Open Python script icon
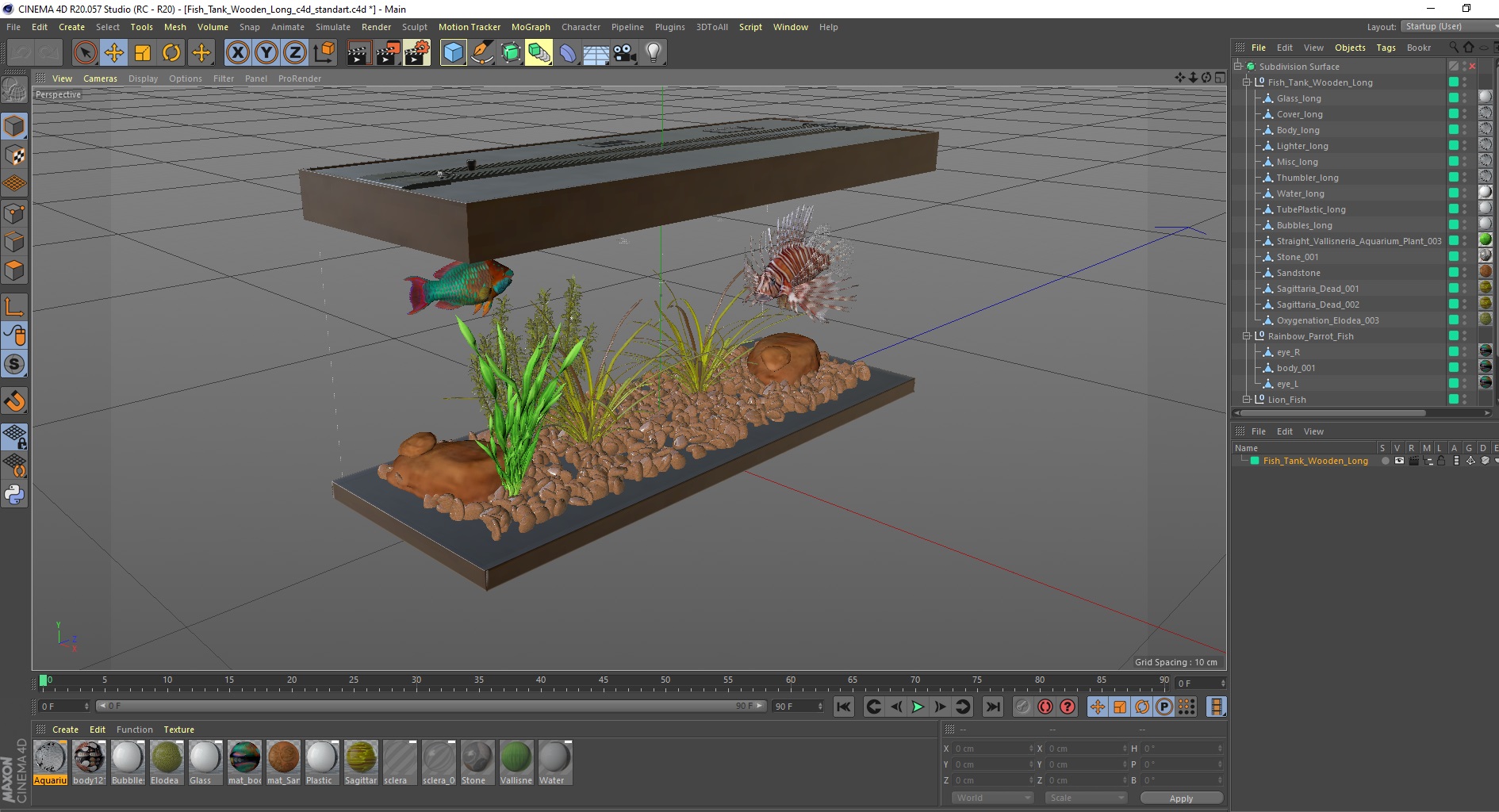The height and width of the screenshot is (812, 1499). pyautogui.click(x=14, y=495)
